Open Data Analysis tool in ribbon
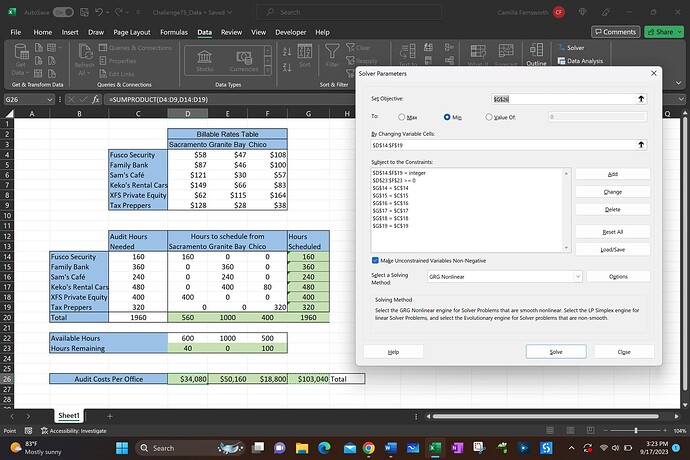 (580, 61)
